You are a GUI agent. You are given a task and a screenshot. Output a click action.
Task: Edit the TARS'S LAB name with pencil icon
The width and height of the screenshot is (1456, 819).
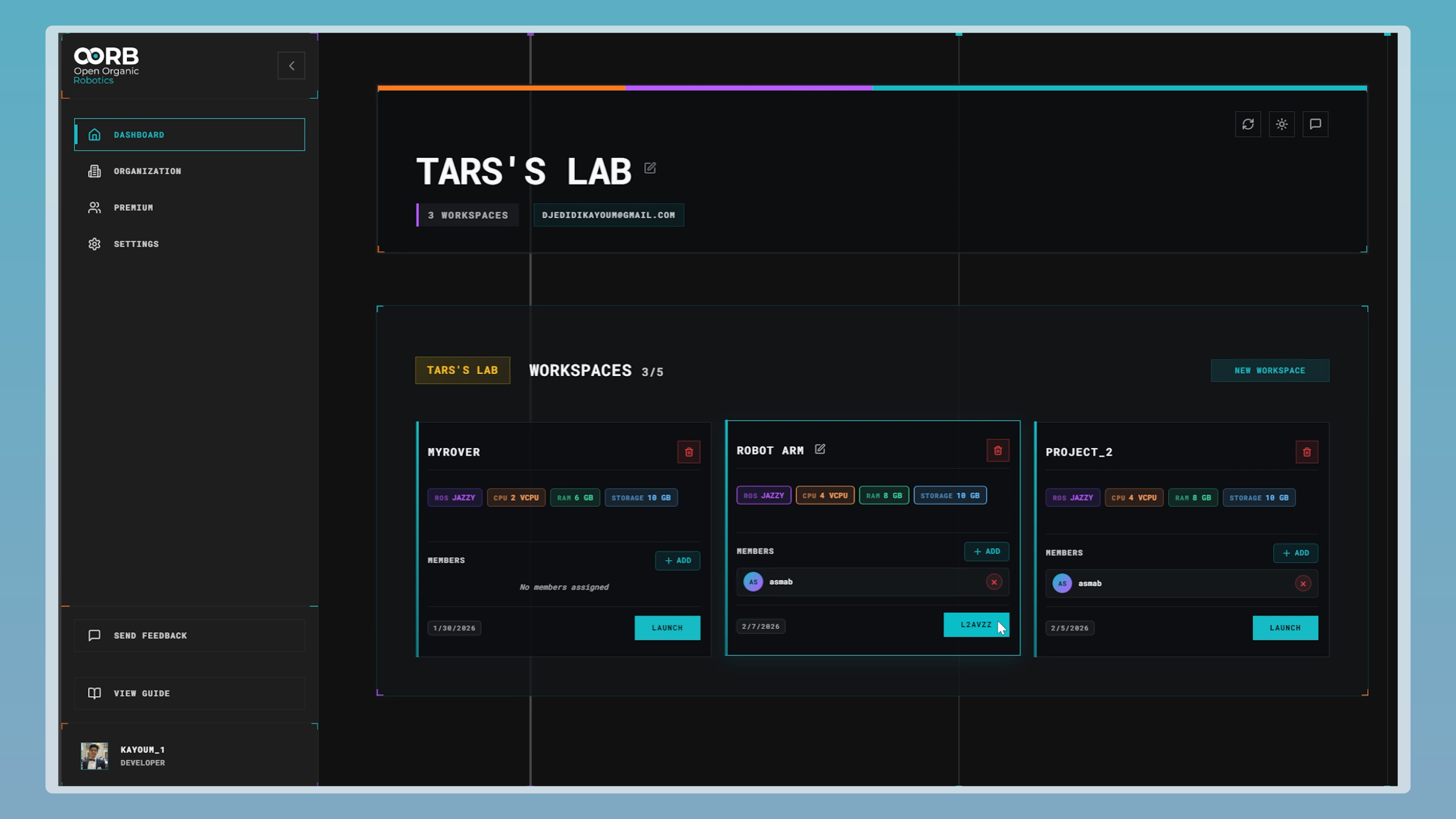[x=650, y=168]
